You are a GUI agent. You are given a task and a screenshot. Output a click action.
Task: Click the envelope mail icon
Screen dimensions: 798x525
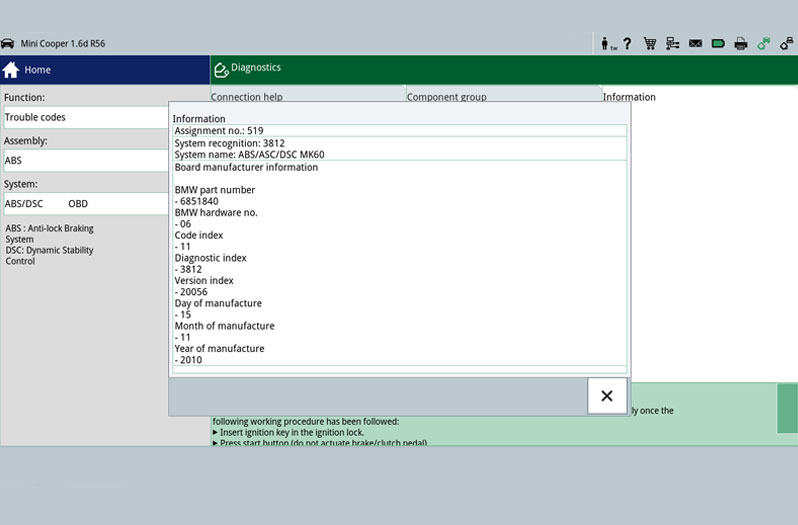pyautogui.click(x=695, y=44)
